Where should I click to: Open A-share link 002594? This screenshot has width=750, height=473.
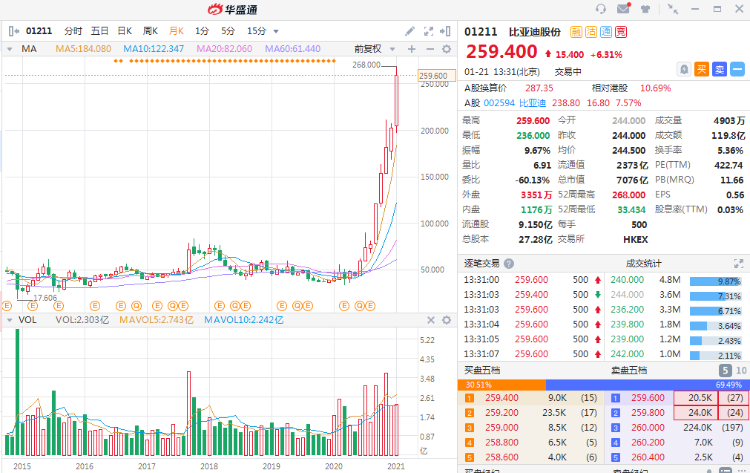[x=499, y=103]
